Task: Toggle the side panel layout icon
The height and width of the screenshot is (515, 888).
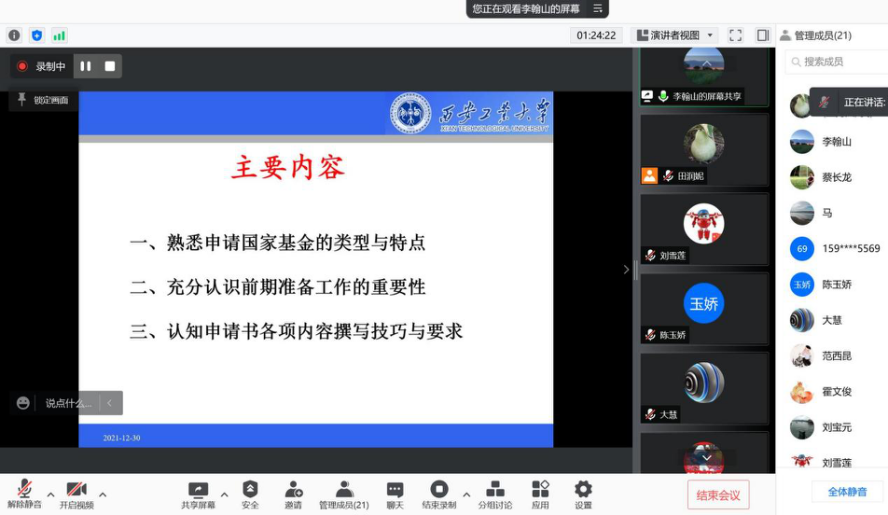Action: [762, 35]
